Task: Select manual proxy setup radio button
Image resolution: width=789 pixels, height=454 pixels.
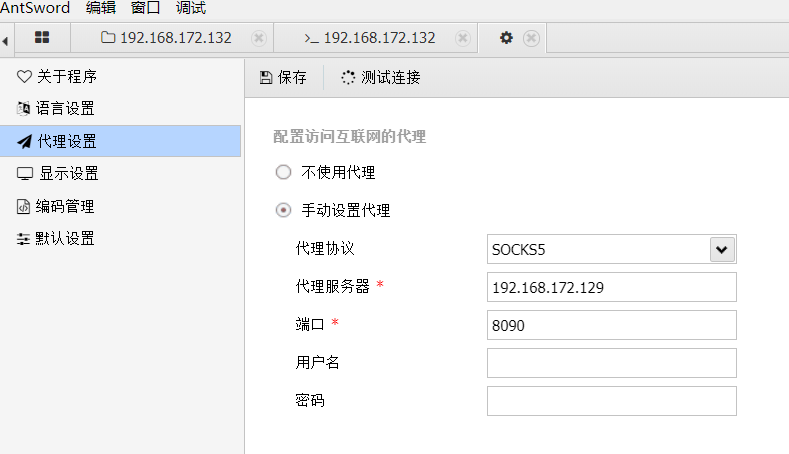Action: pyautogui.click(x=283, y=210)
